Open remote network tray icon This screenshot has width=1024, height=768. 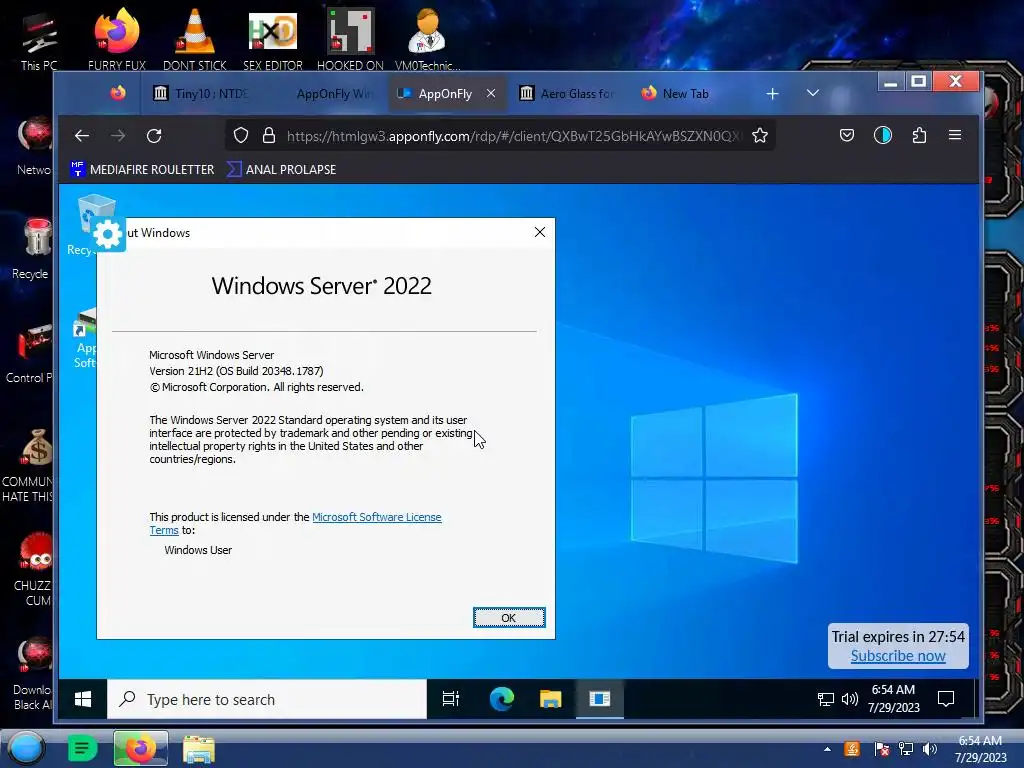[825, 699]
